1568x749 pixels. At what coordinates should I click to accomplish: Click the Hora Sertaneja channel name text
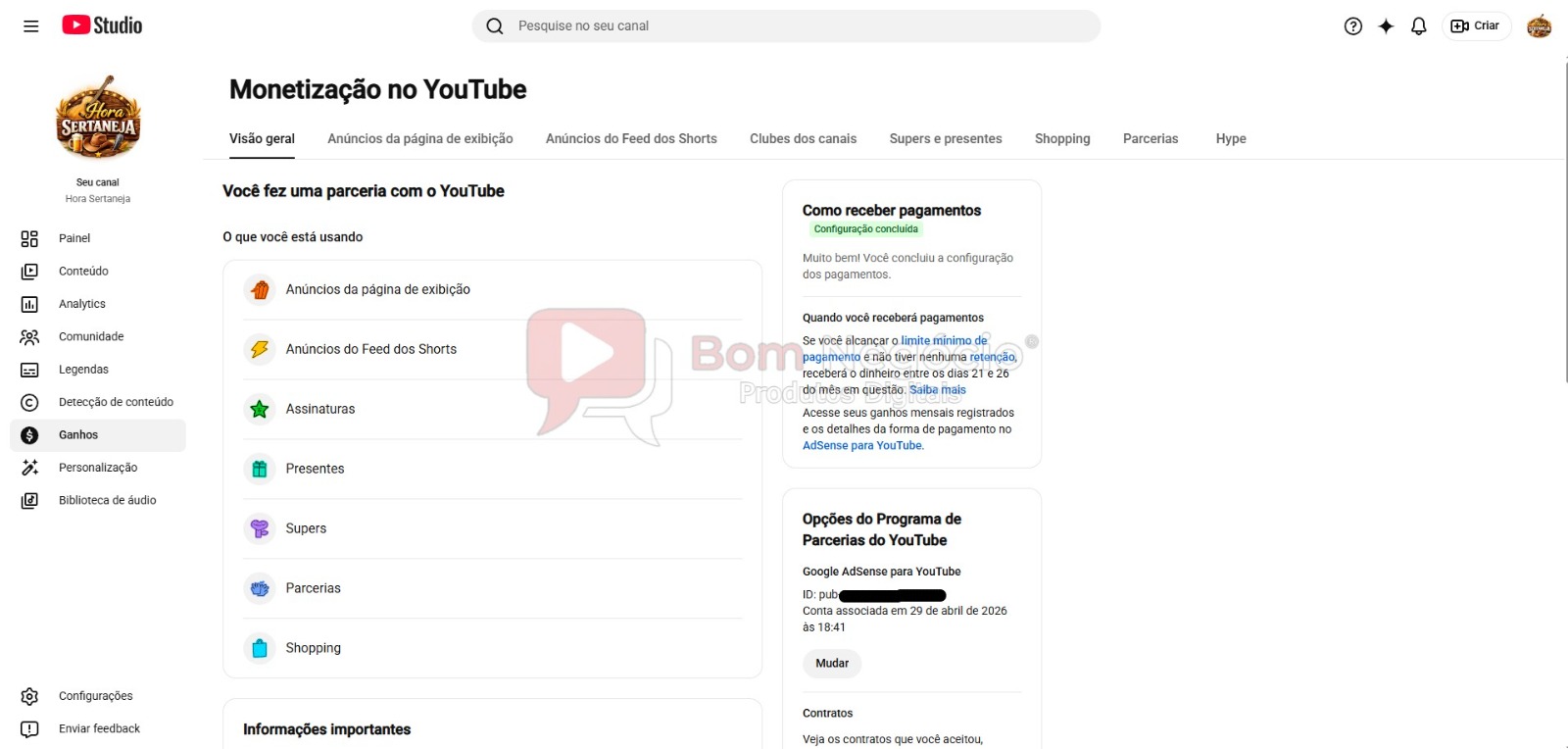[98, 199]
